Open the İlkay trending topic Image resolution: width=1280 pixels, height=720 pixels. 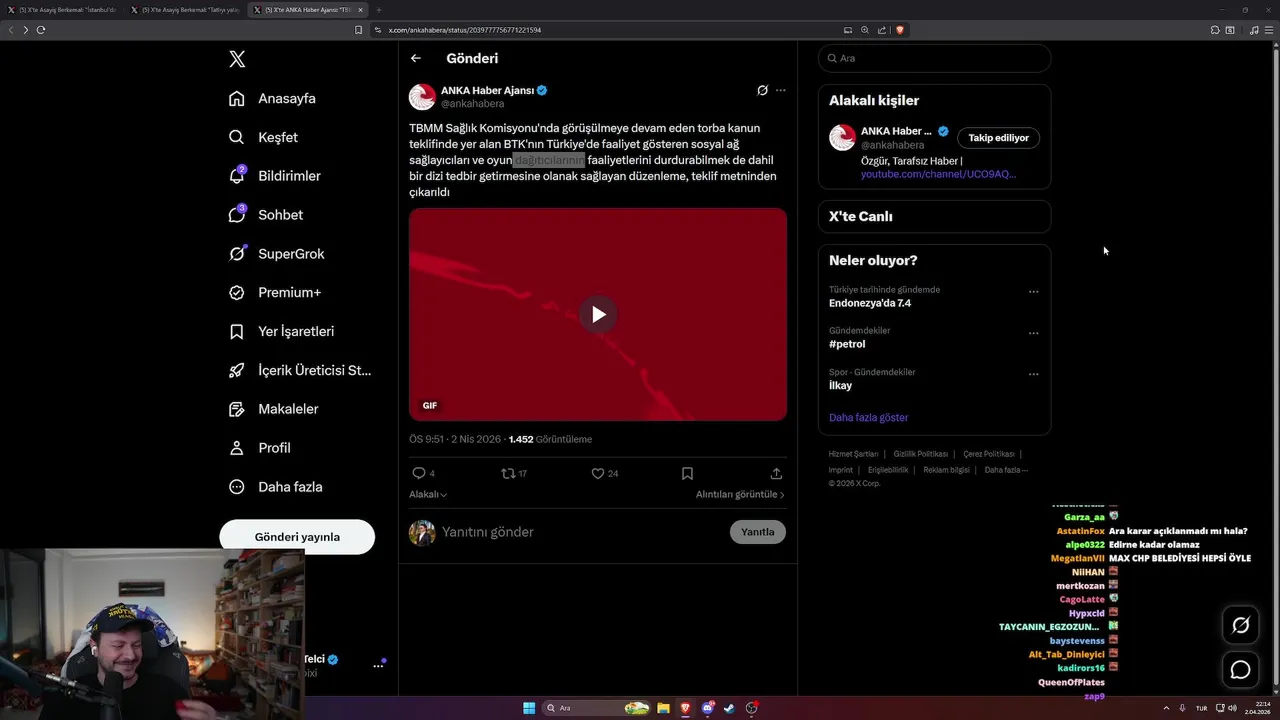point(840,385)
